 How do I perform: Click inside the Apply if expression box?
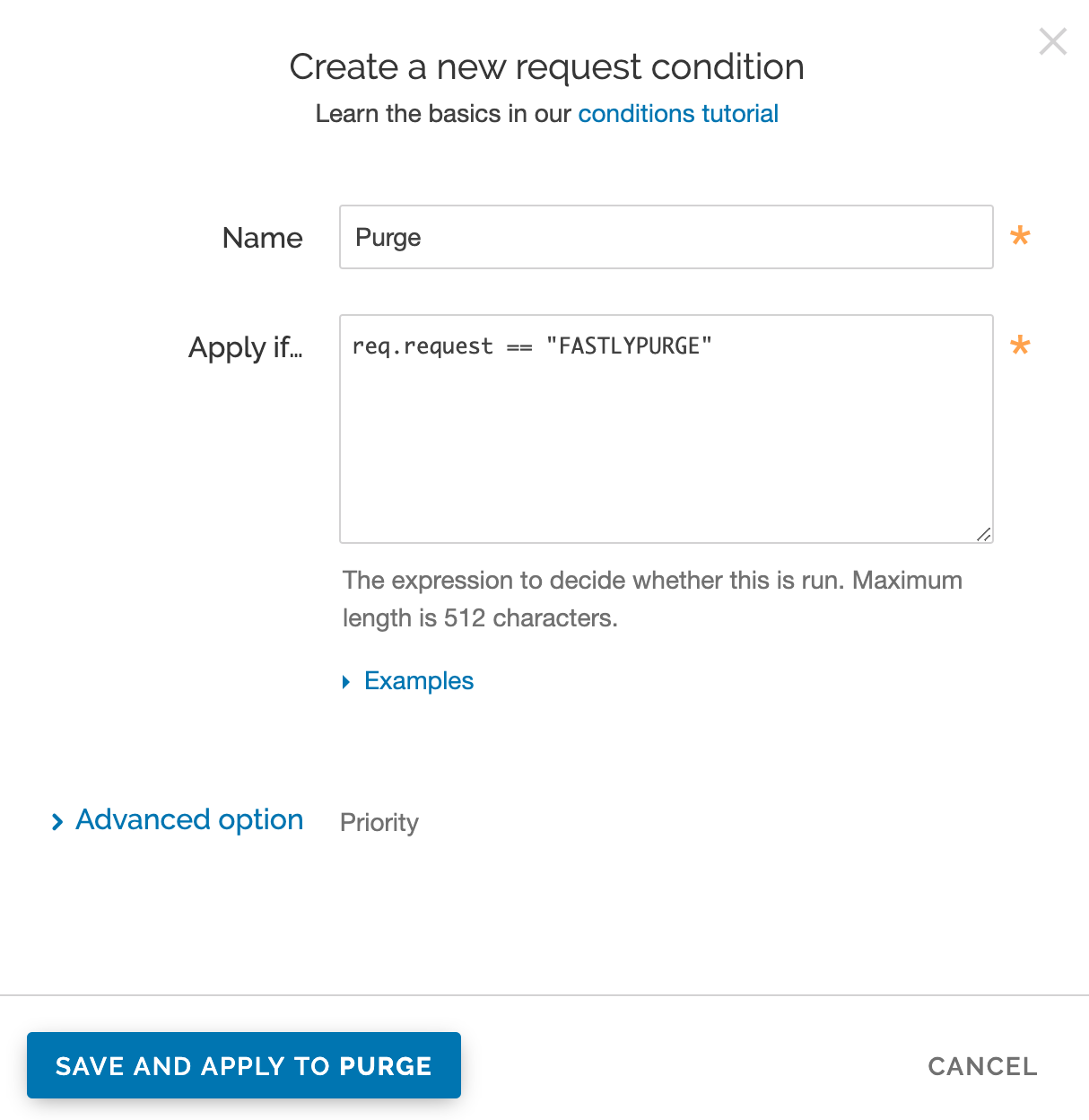click(x=666, y=429)
